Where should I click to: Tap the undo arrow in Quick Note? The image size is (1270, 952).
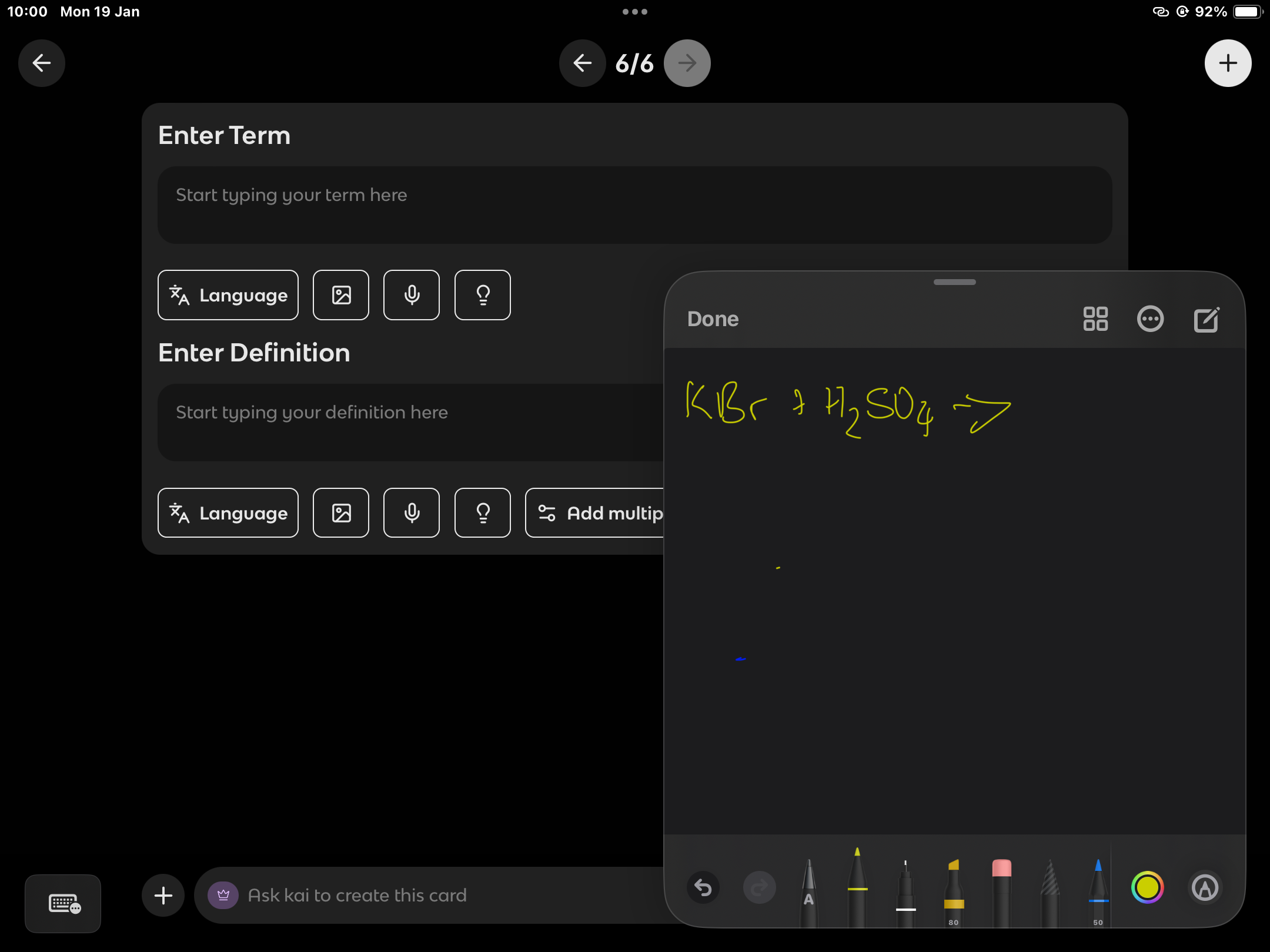point(703,887)
